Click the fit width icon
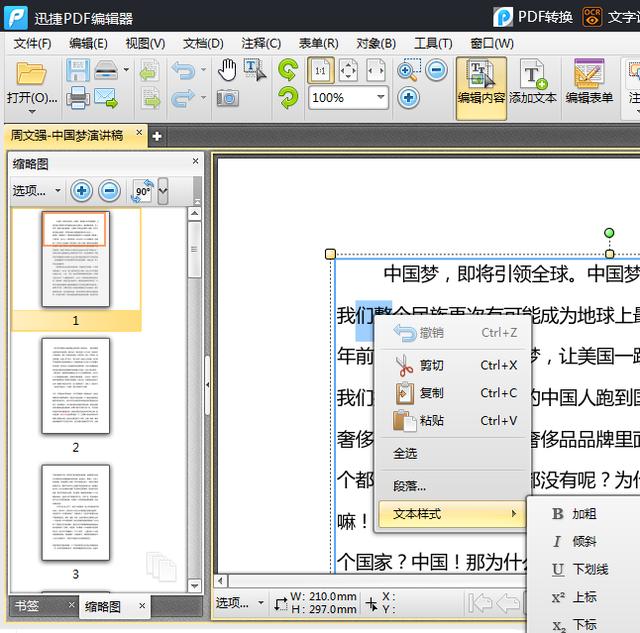Screen dimensions: 640x633 tap(376, 71)
